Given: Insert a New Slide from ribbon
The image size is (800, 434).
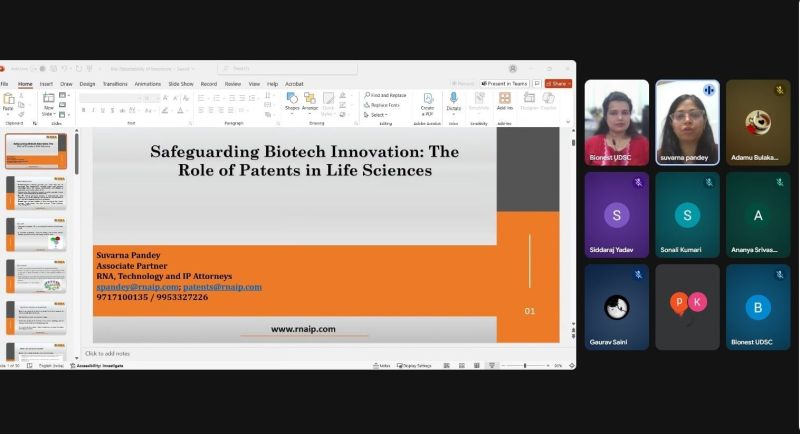Looking at the screenshot, I should [48, 102].
